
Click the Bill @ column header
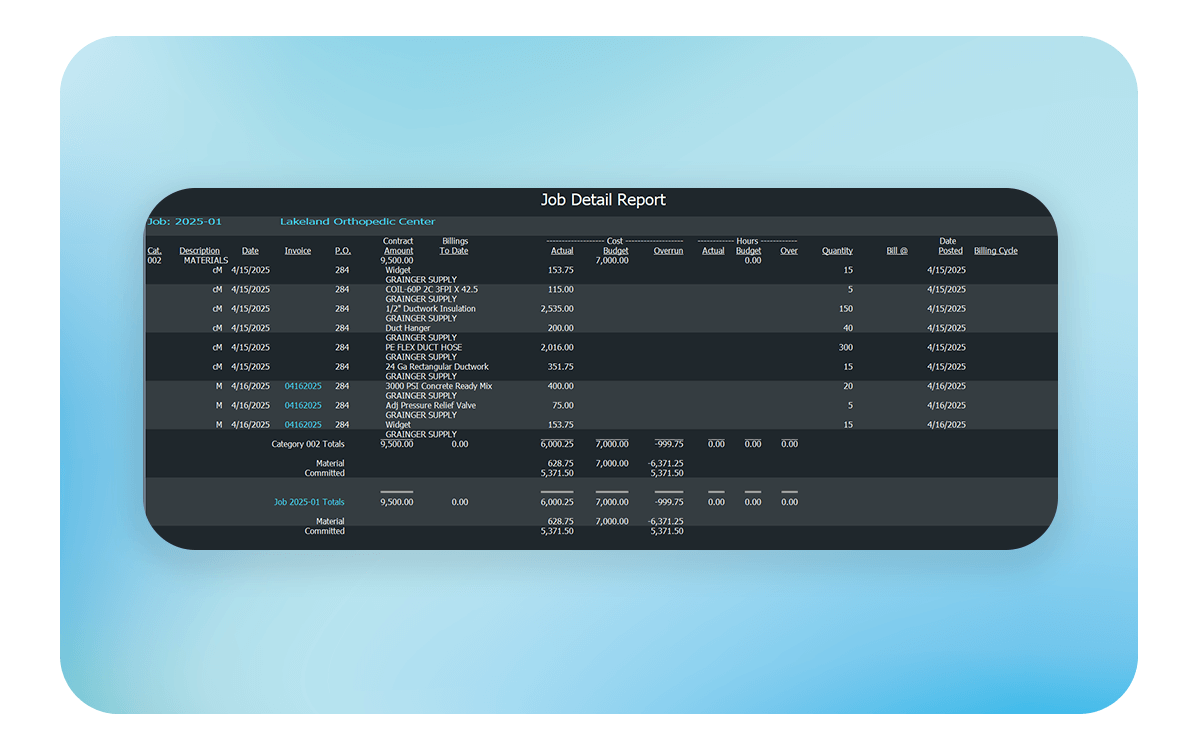click(896, 251)
